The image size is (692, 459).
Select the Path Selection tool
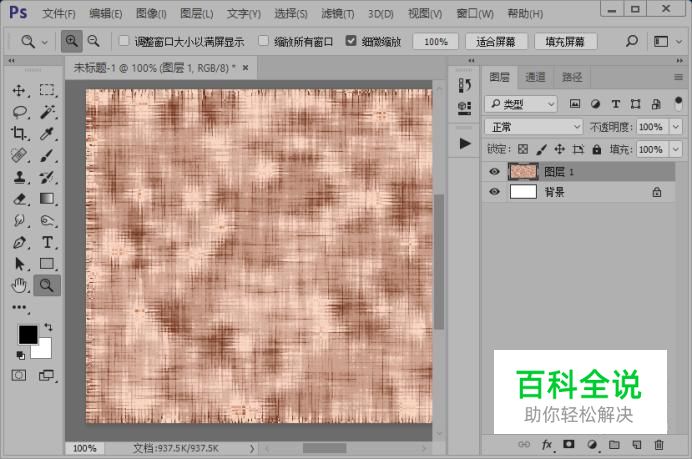pyautogui.click(x=19, y=264)
